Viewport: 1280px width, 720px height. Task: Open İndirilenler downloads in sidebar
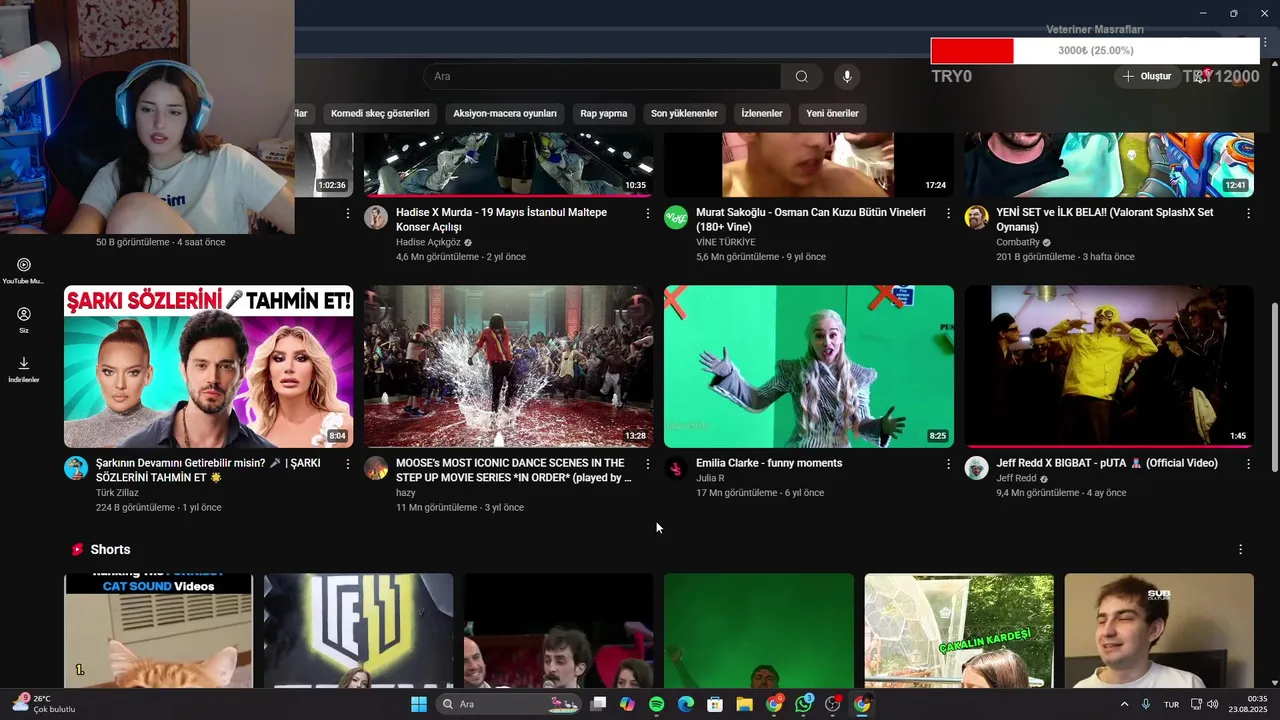pos(24,369)
